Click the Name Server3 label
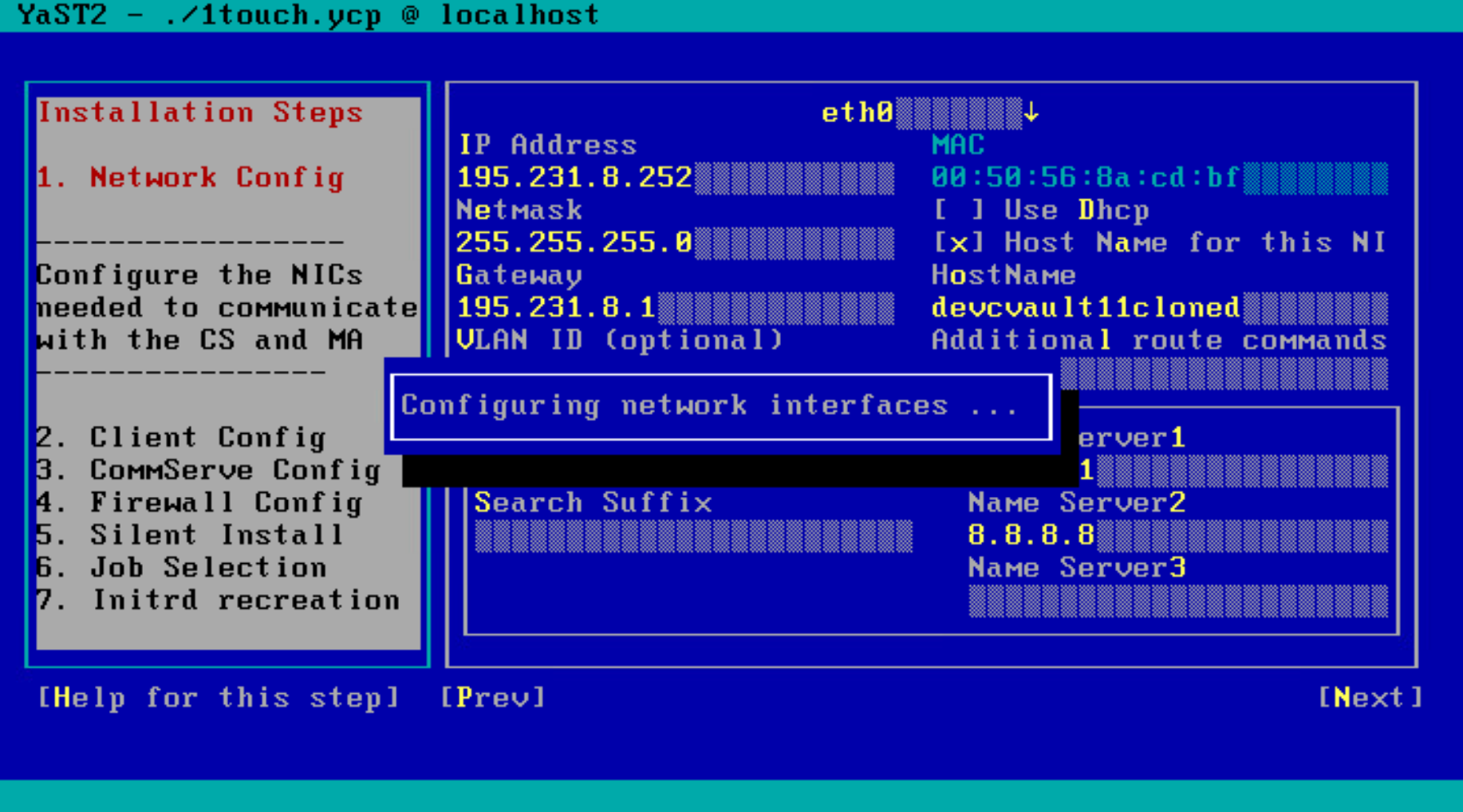 coord(1077,569)
